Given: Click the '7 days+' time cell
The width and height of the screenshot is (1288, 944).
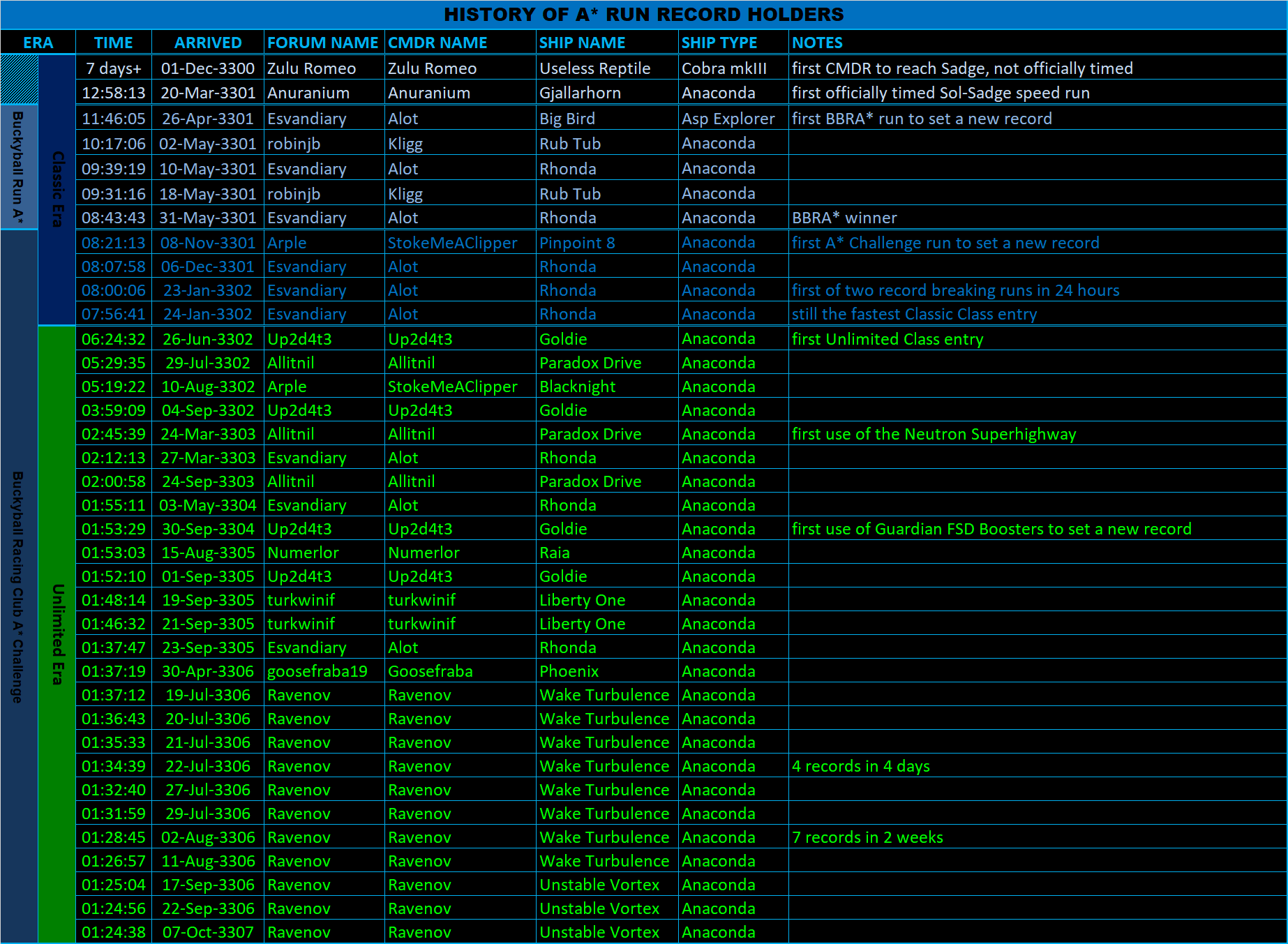Looking at the screenshot, I should 114,68.
